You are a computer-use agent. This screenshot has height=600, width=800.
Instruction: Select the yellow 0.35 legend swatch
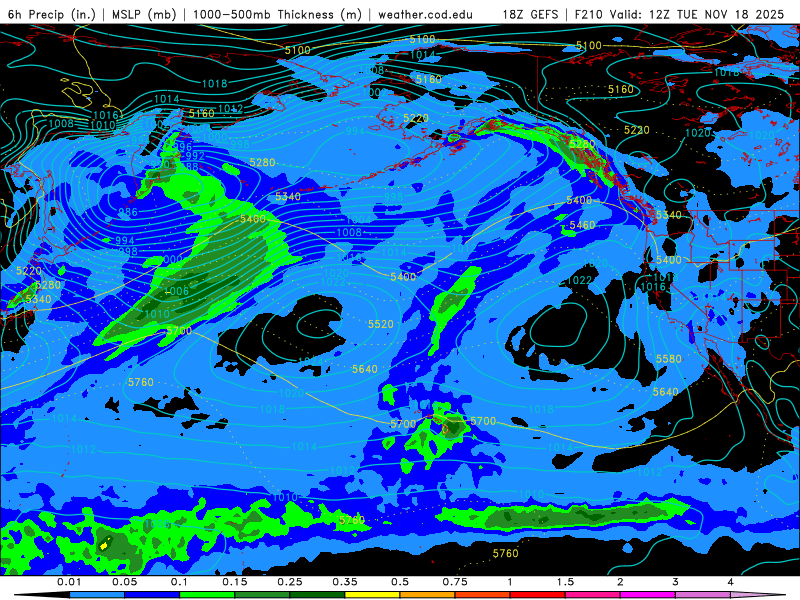coord(372,595)
